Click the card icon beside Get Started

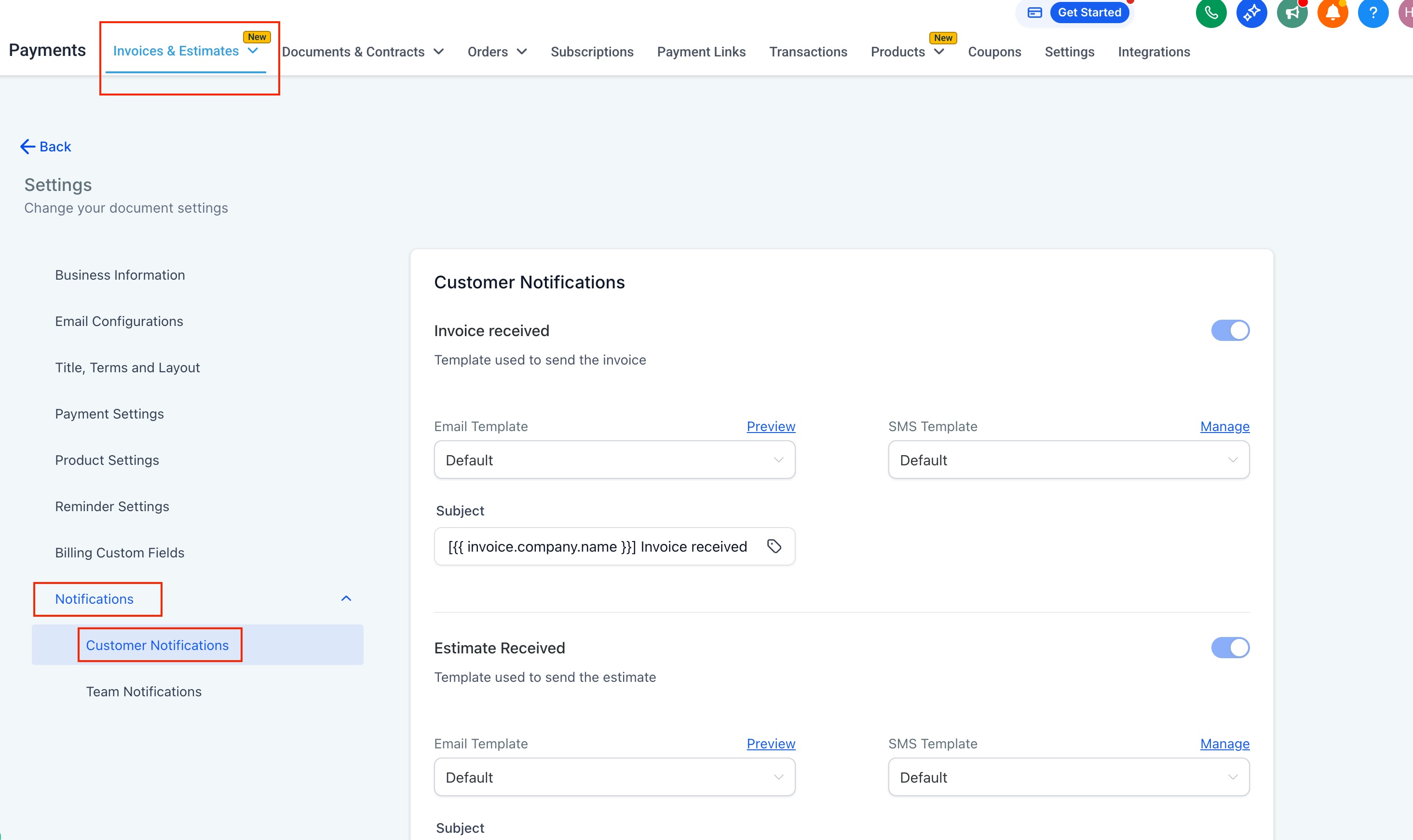(x=1034, y=13)
